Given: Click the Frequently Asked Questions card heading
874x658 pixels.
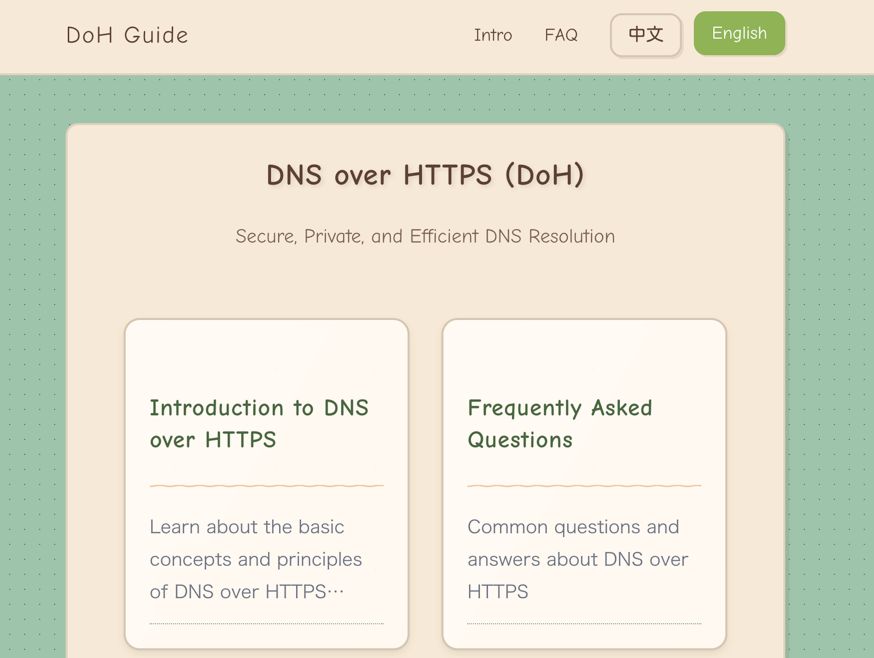Looking at the screenshot, I should (559, 423).
